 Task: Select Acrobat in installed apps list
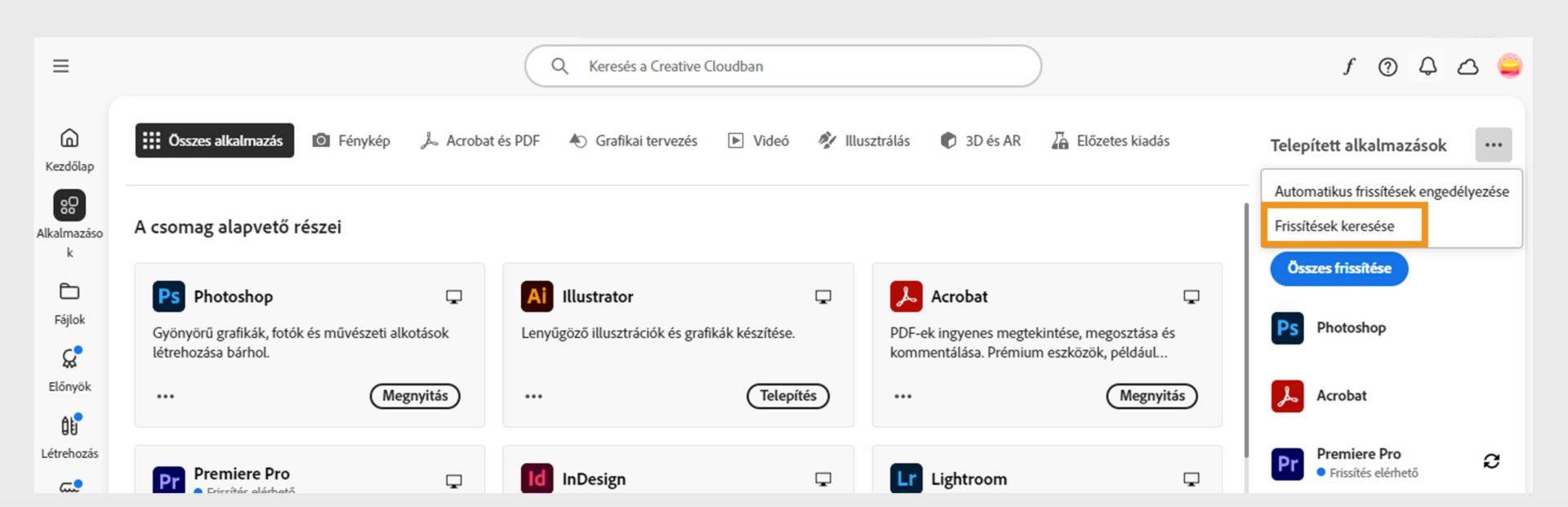pos(1319,396)
